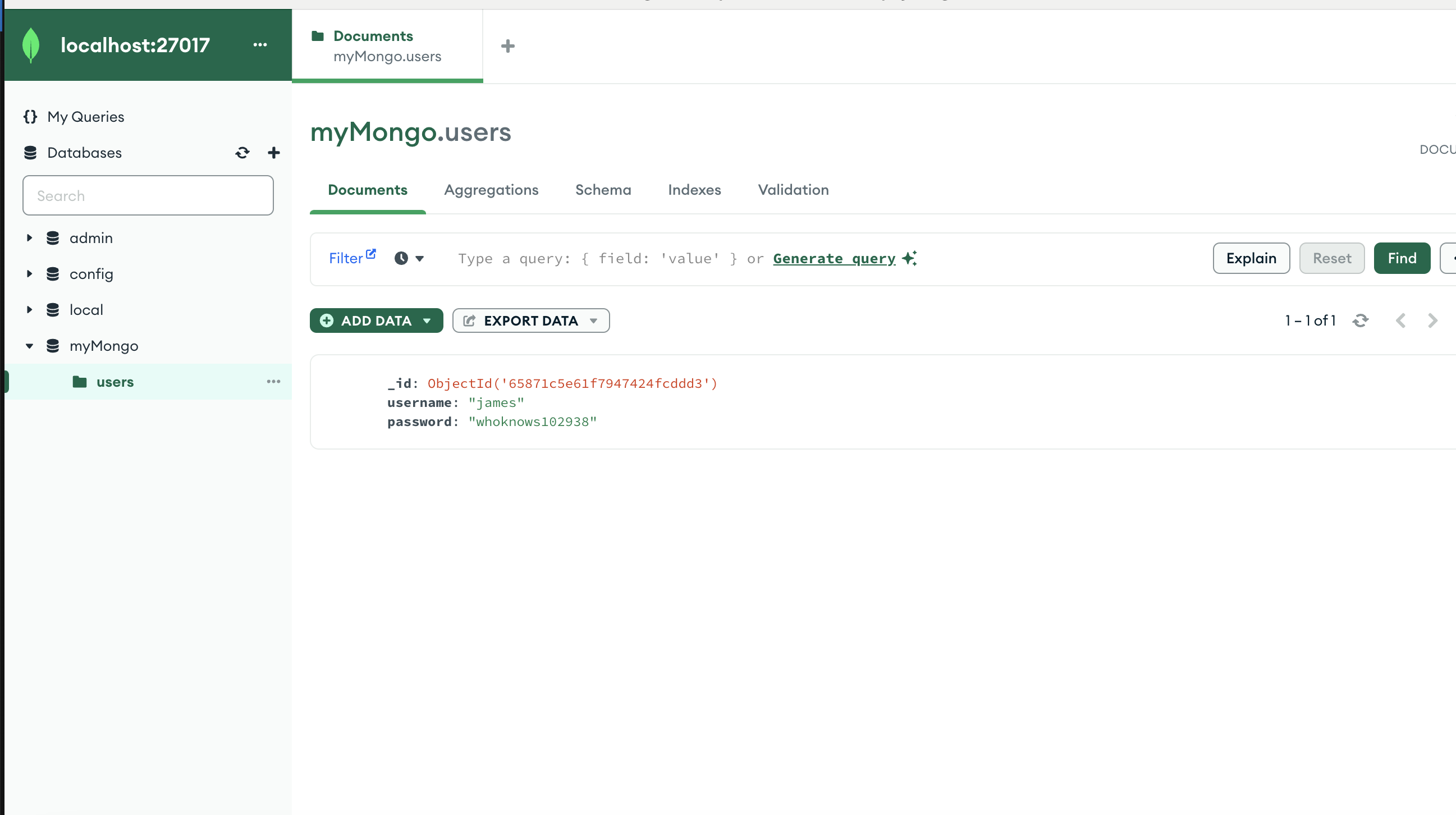
Task: Click the plus icon to create database
Action: 273,153
